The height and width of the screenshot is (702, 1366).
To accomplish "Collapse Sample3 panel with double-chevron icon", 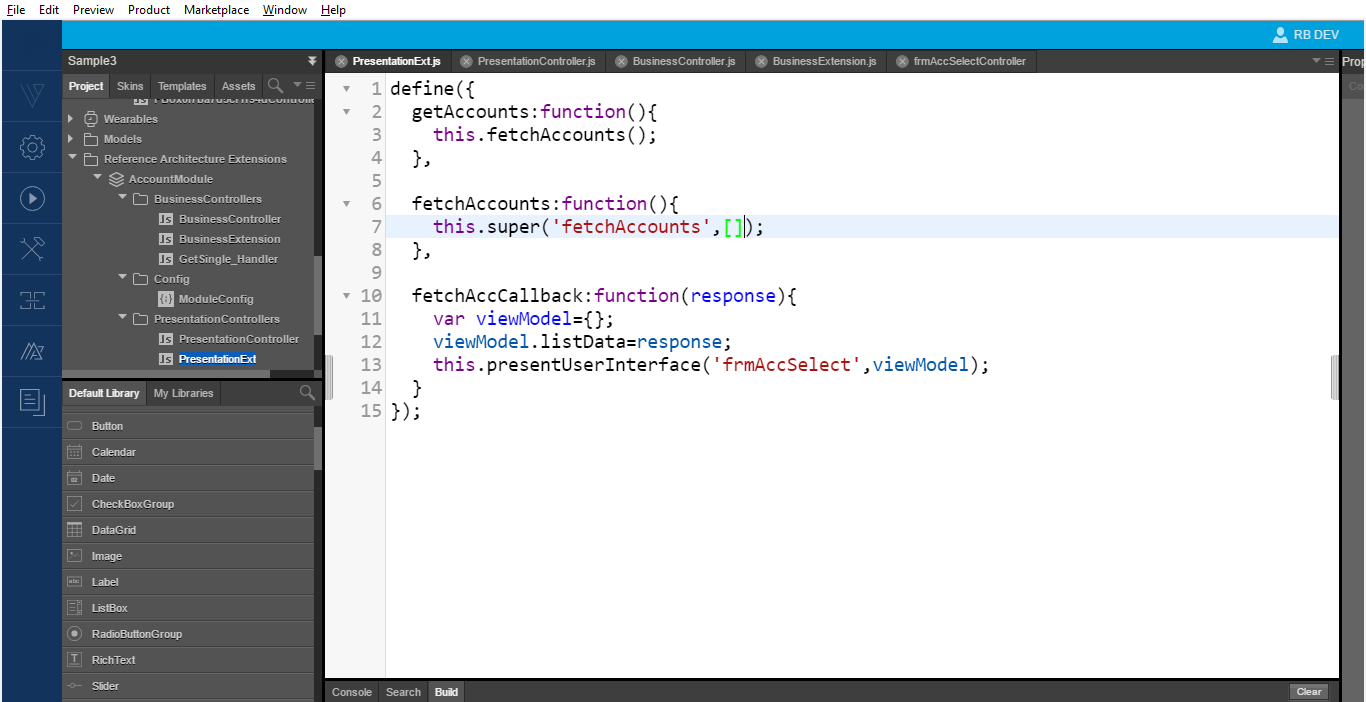I will pos(312,61).
